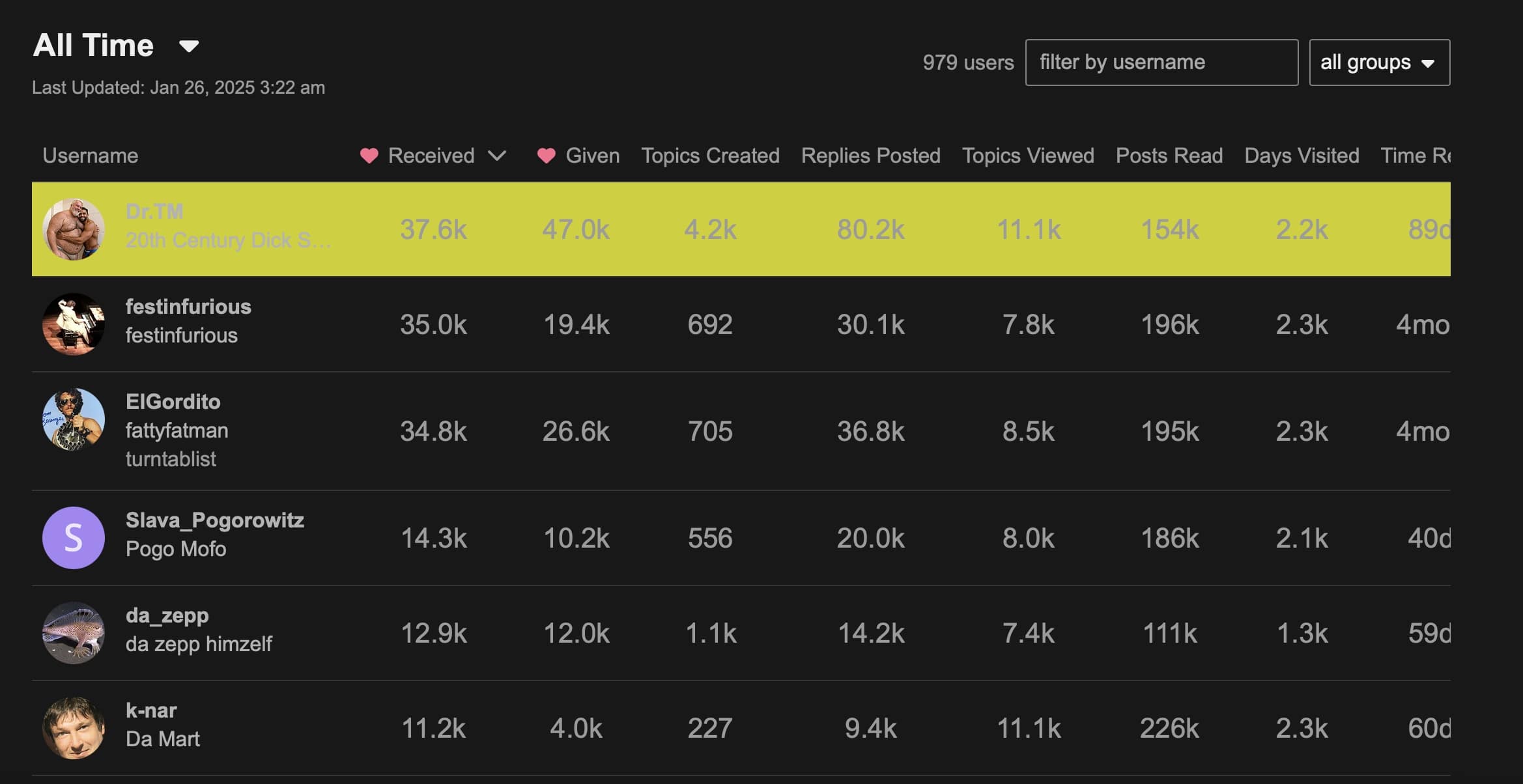Sort table by Posts Read
The image size is (1523, 784).
tap(1169, 156)
